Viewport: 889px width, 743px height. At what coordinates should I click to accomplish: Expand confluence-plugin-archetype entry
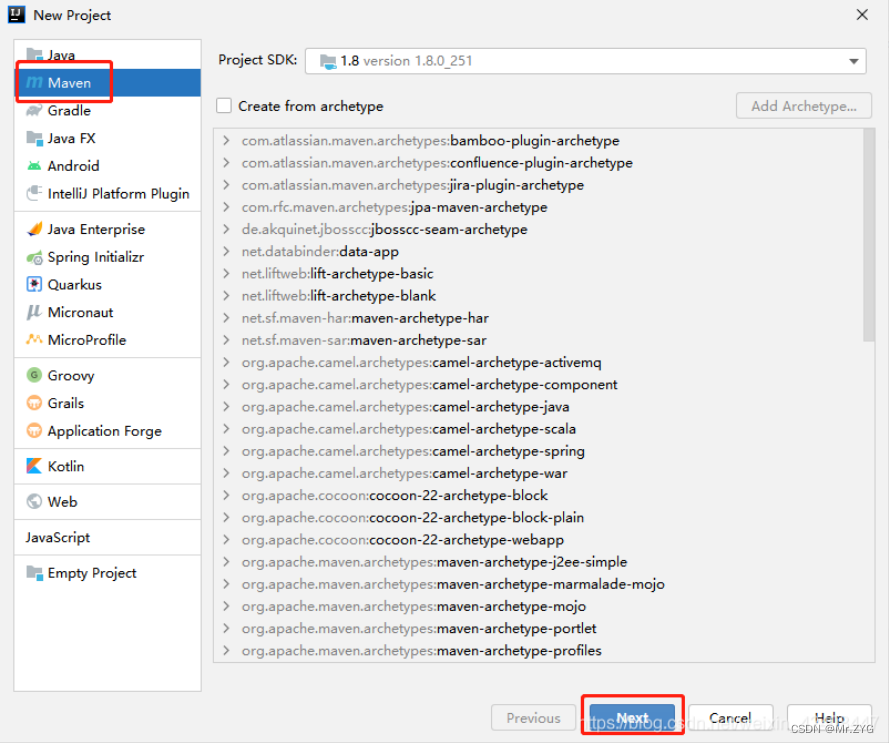(226, 163)
